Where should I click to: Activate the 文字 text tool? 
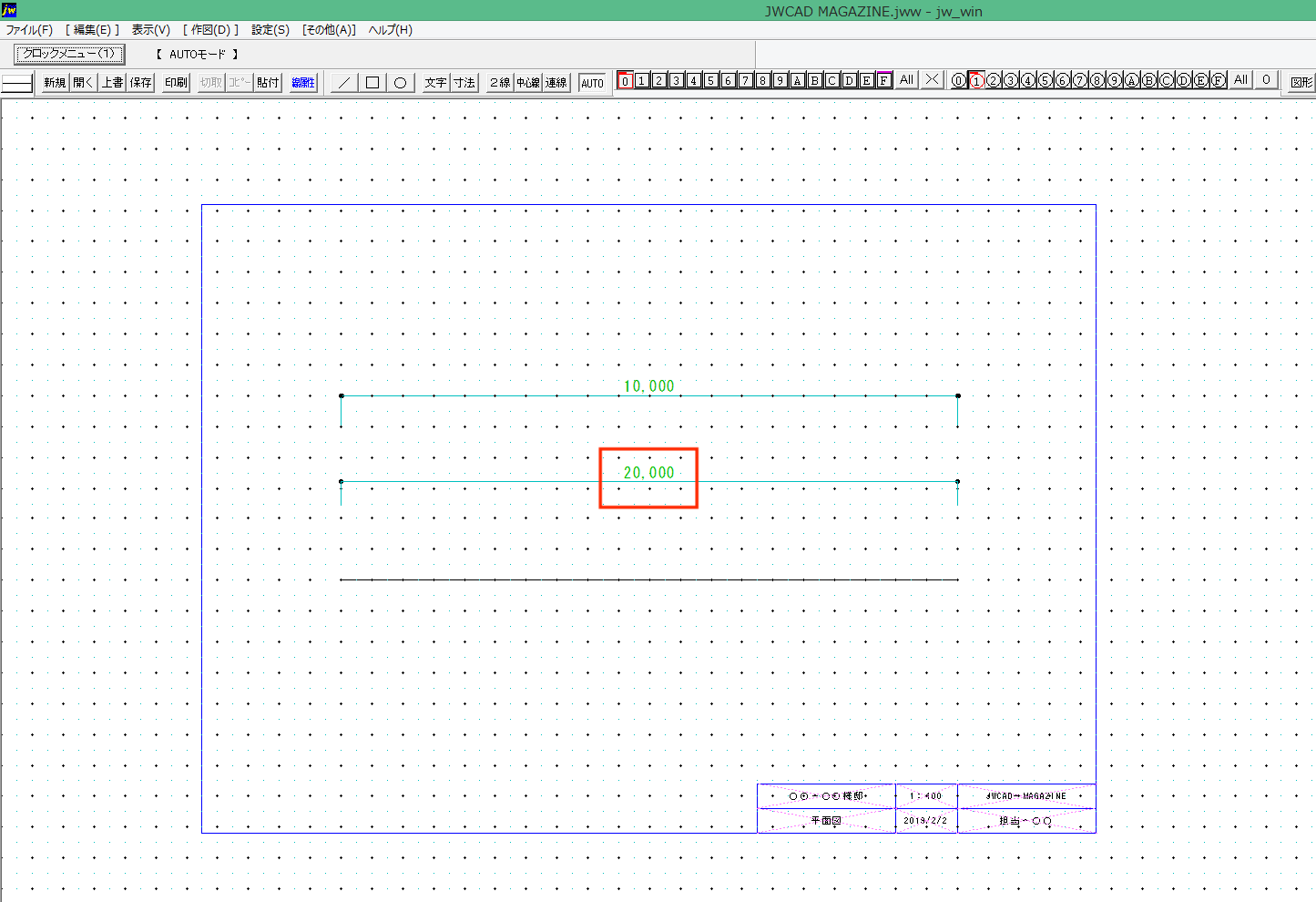click(x=435, y=83)
